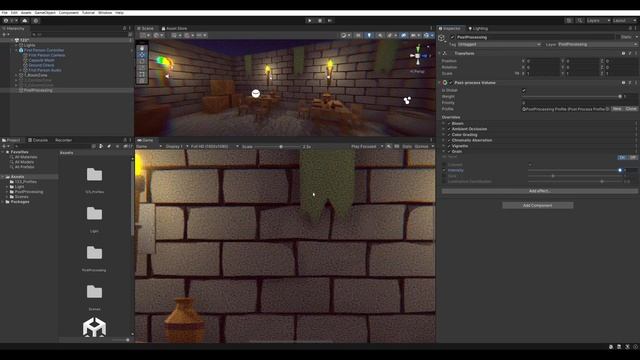Open Post-process Volume component context menu

pos(636,83)
